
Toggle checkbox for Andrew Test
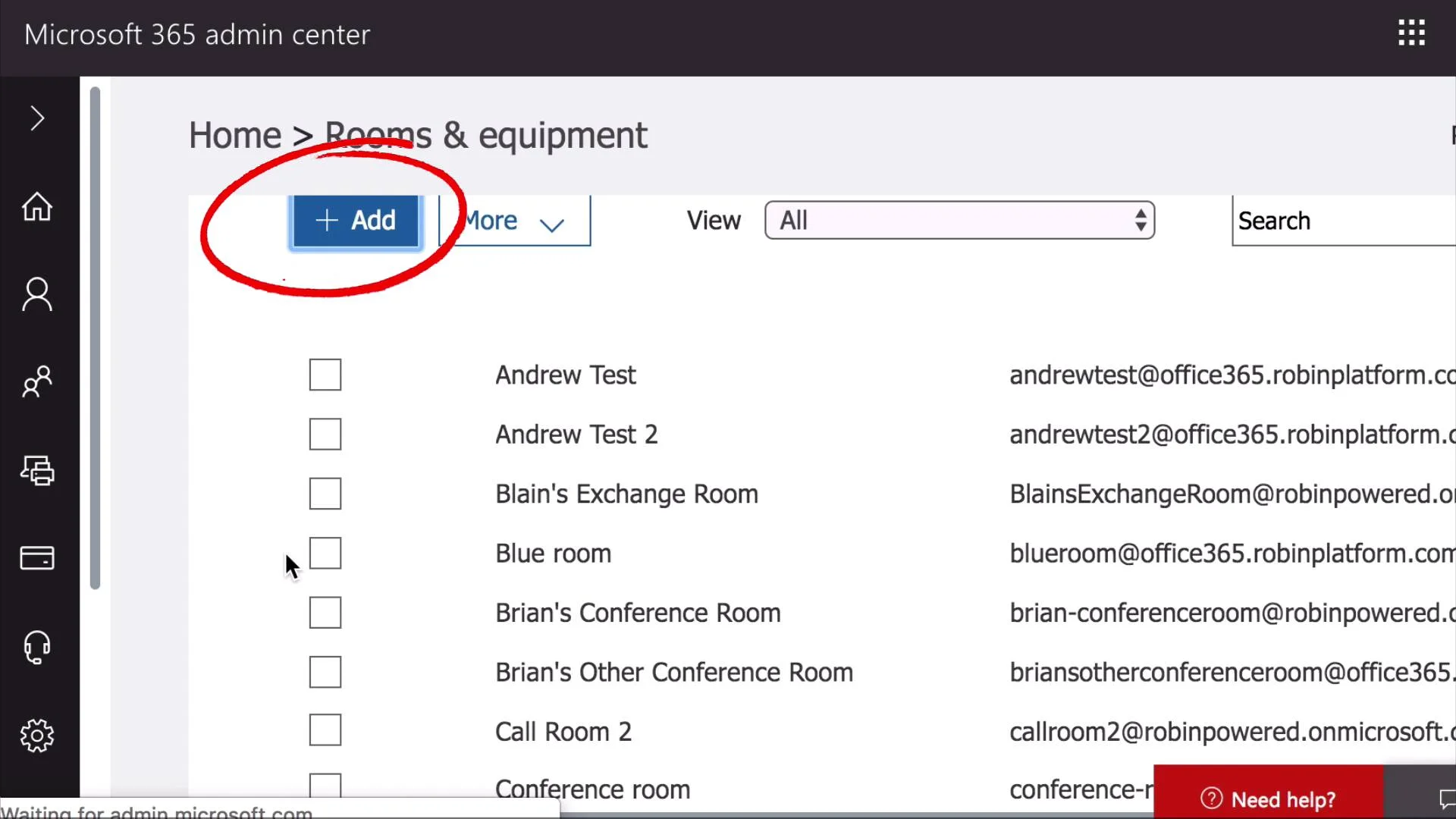click(325, 375)
